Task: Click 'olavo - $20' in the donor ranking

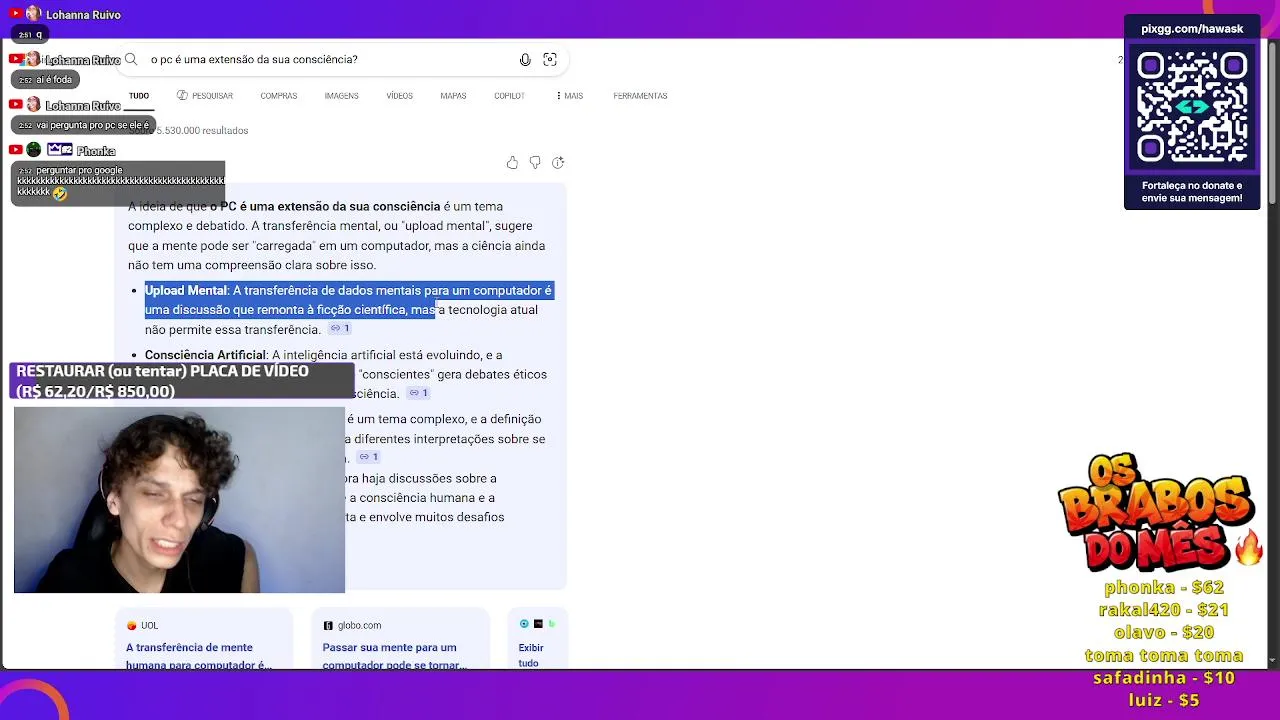Action: pyautogui.click(x=1164, y=633)
